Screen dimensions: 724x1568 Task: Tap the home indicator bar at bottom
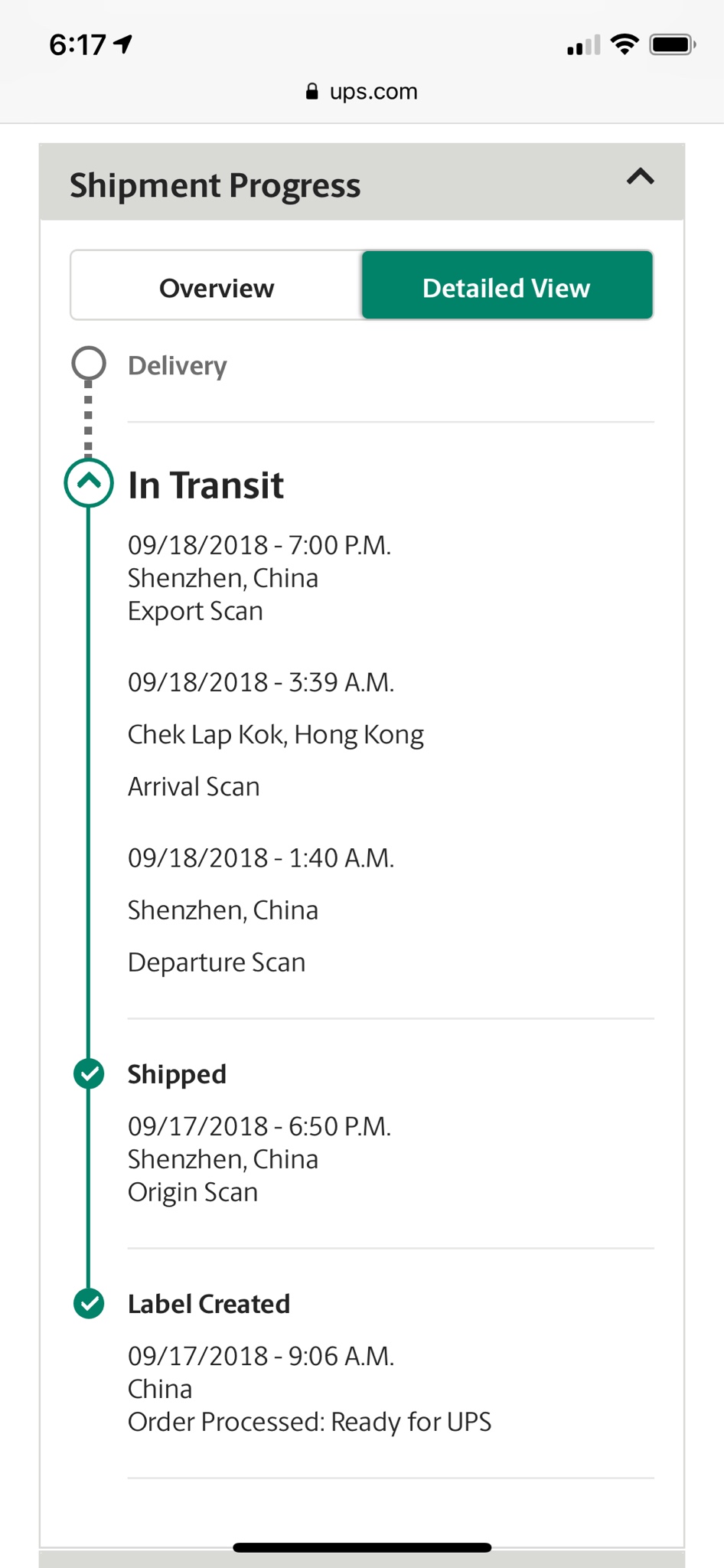point(362,1547)
